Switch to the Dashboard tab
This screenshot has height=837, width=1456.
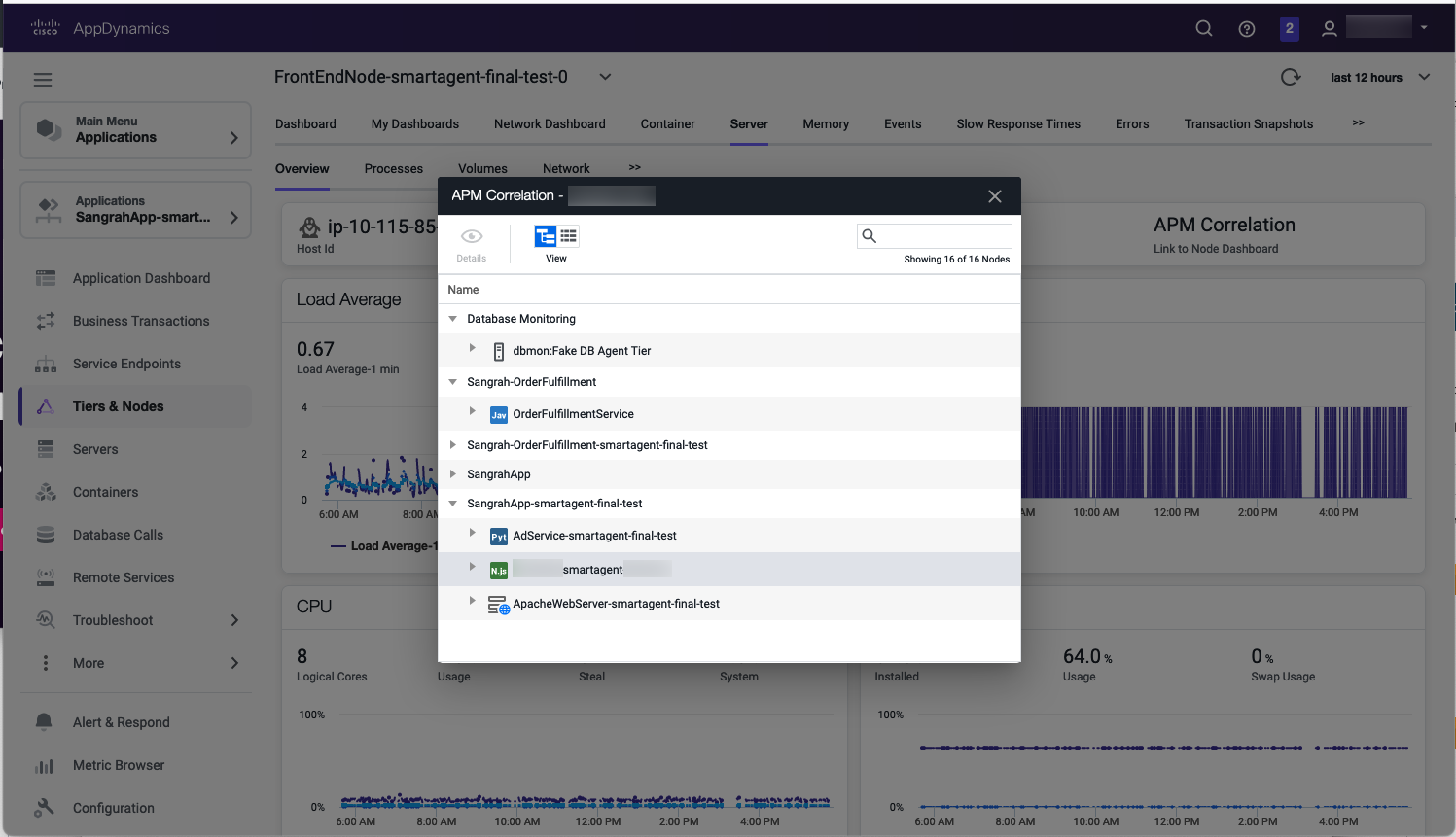(x=305, y=124)
